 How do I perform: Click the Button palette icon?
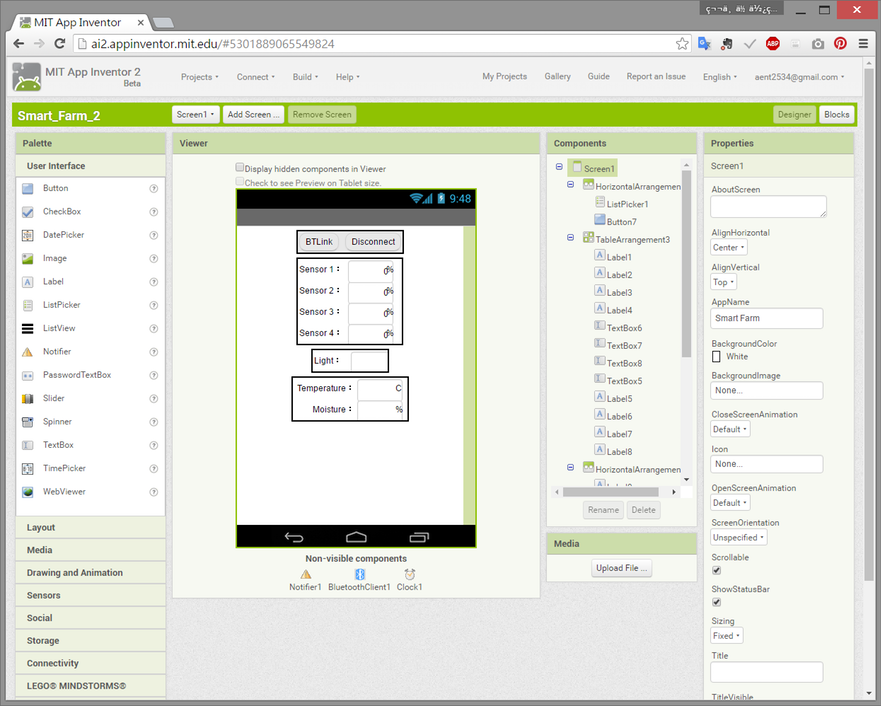[x=28, y=189]
